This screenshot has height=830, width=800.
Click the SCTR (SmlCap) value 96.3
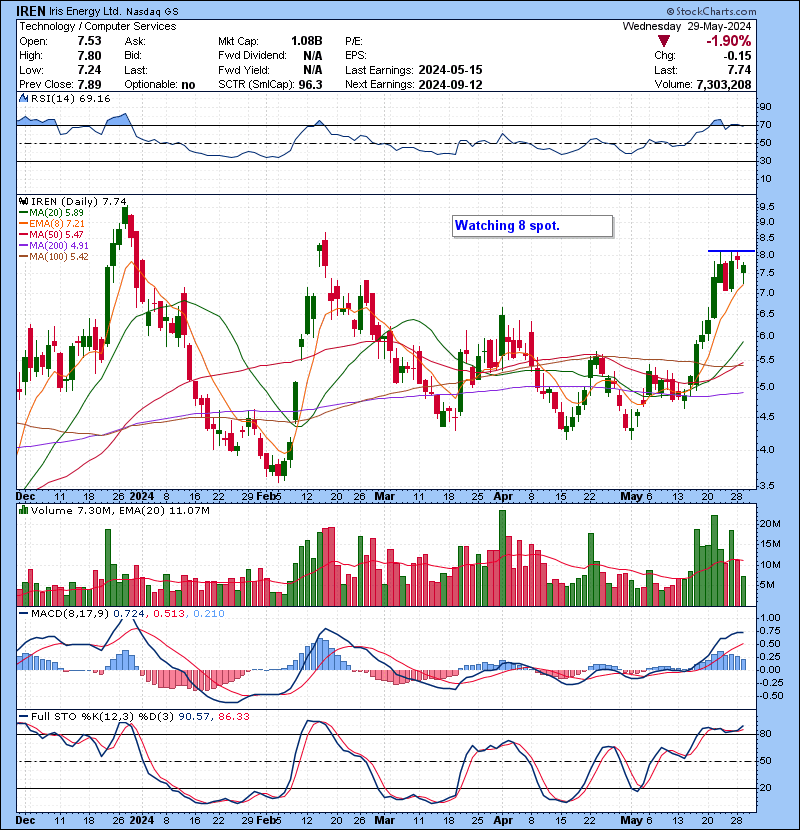(x=310, y=85)
